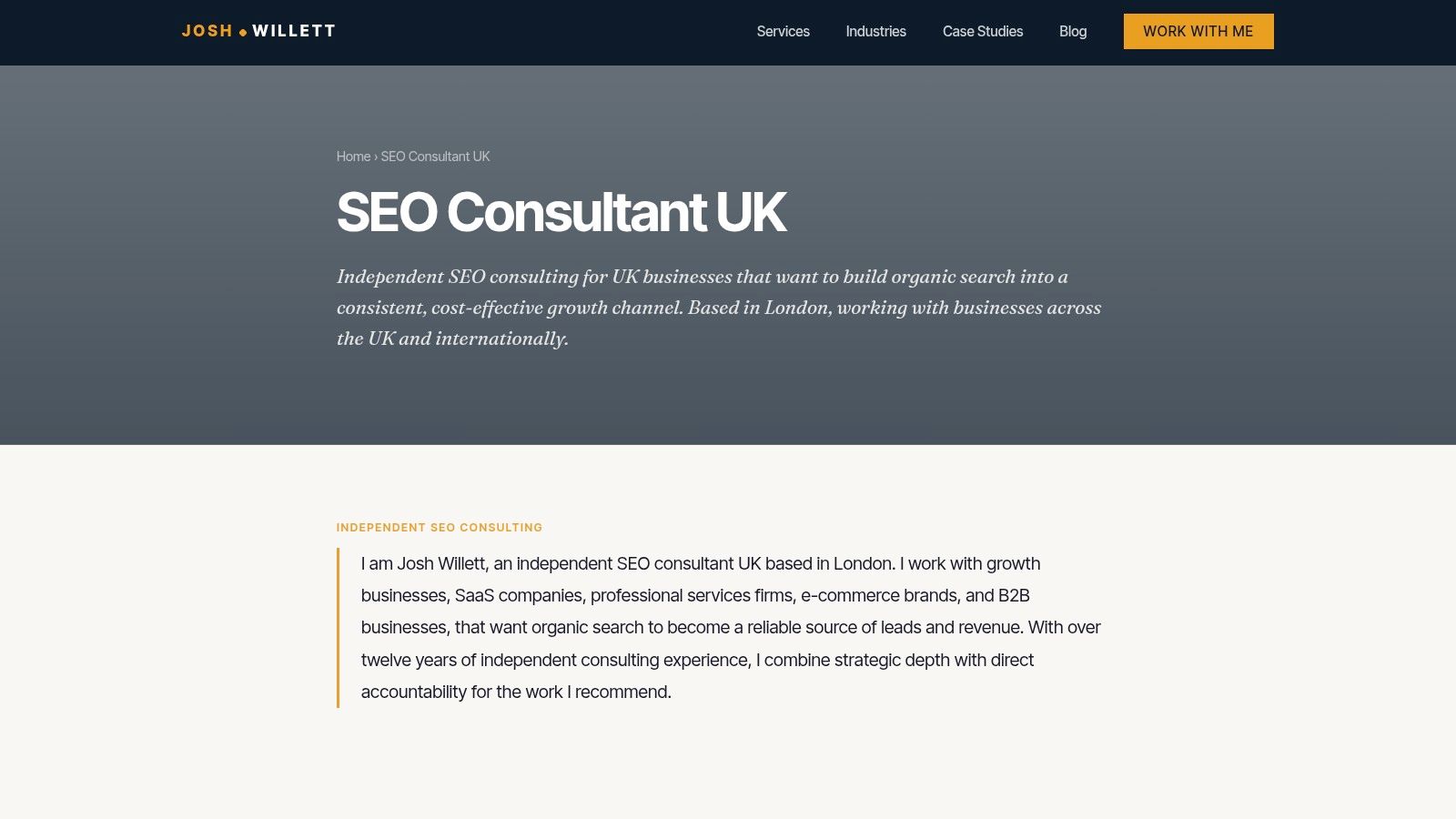The width and height of the screenshot is (1456, 819).
Task: Click the orange INDEPENDENT SEO CONSULTING label
Action: click(440, 528)
